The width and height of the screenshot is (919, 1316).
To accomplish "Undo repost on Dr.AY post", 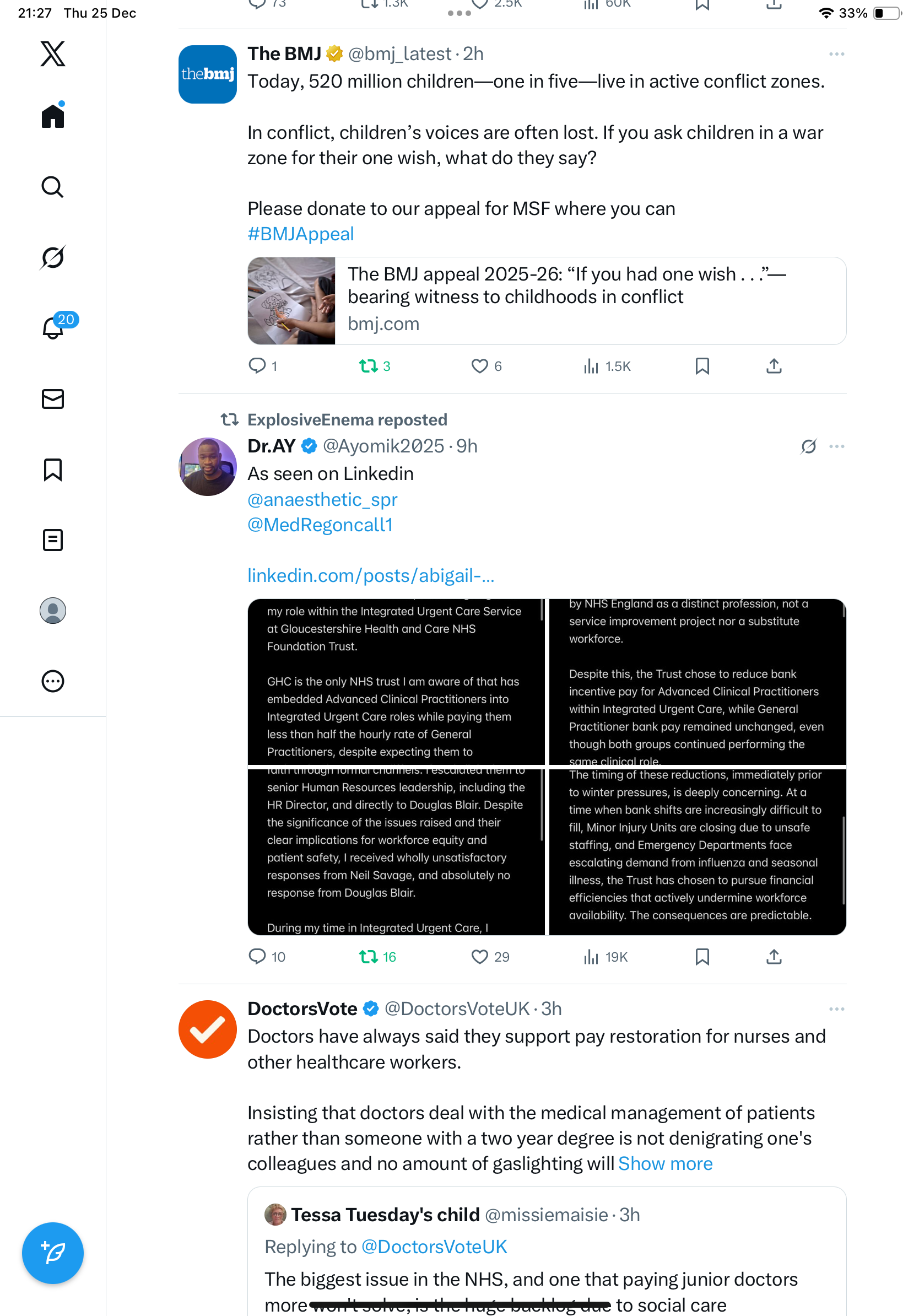I will (x=368, y=957).
